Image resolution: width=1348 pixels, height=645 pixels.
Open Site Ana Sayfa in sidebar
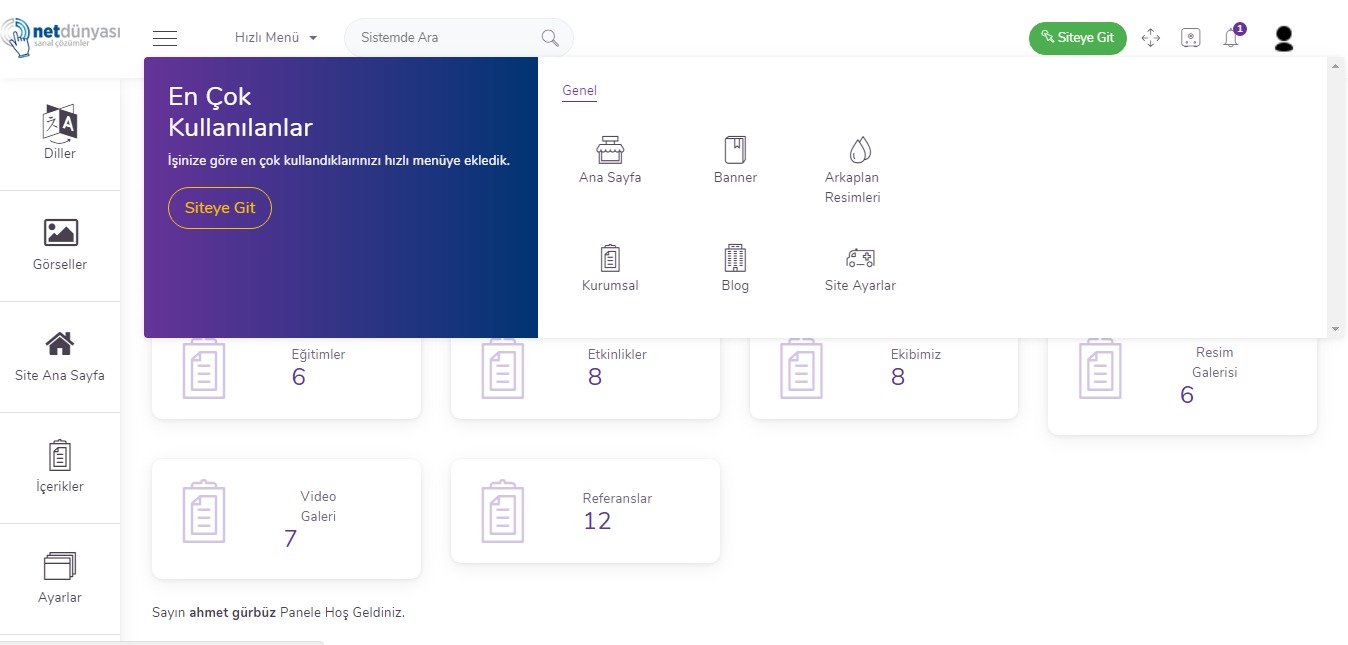pyautogui.click(x=60, y=356)
